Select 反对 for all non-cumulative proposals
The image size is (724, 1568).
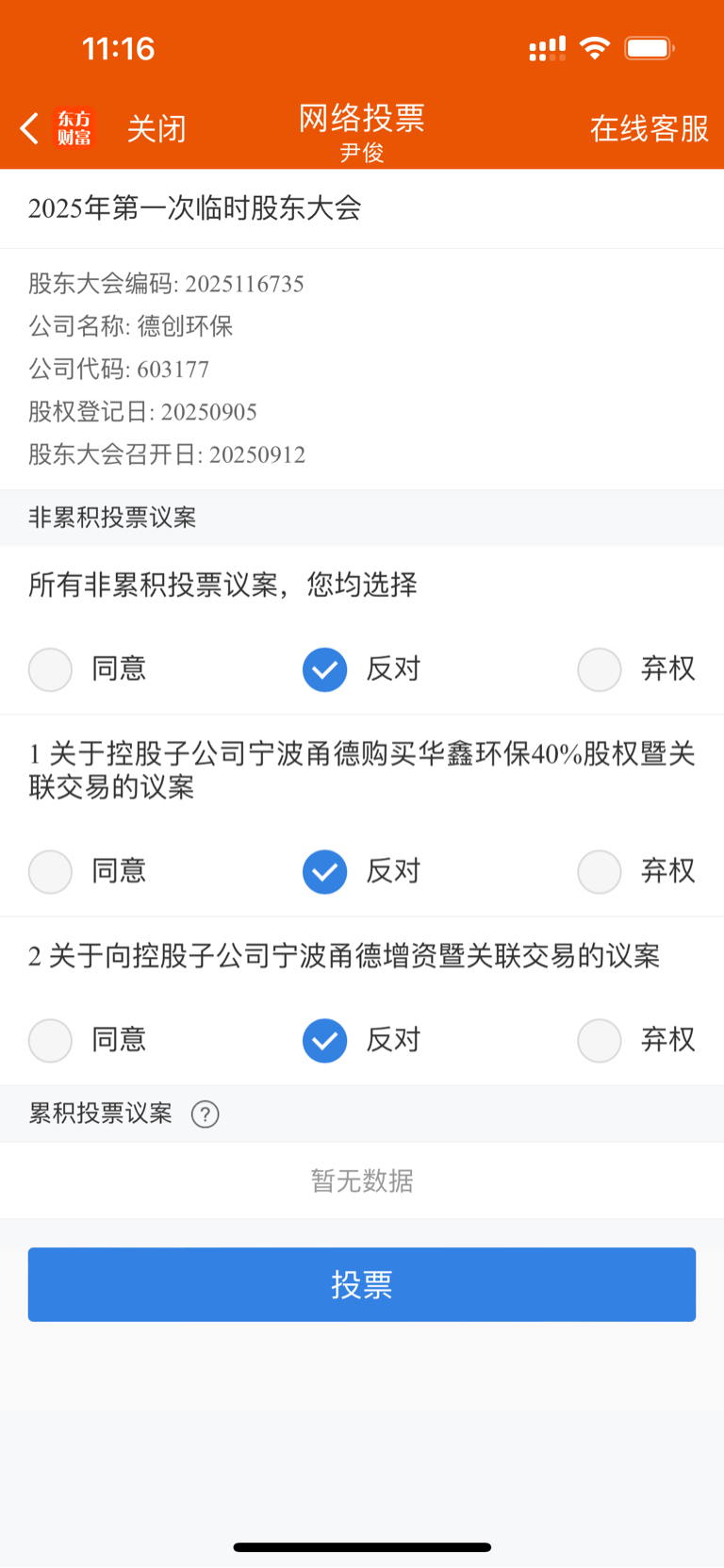(x=324, y=669)
